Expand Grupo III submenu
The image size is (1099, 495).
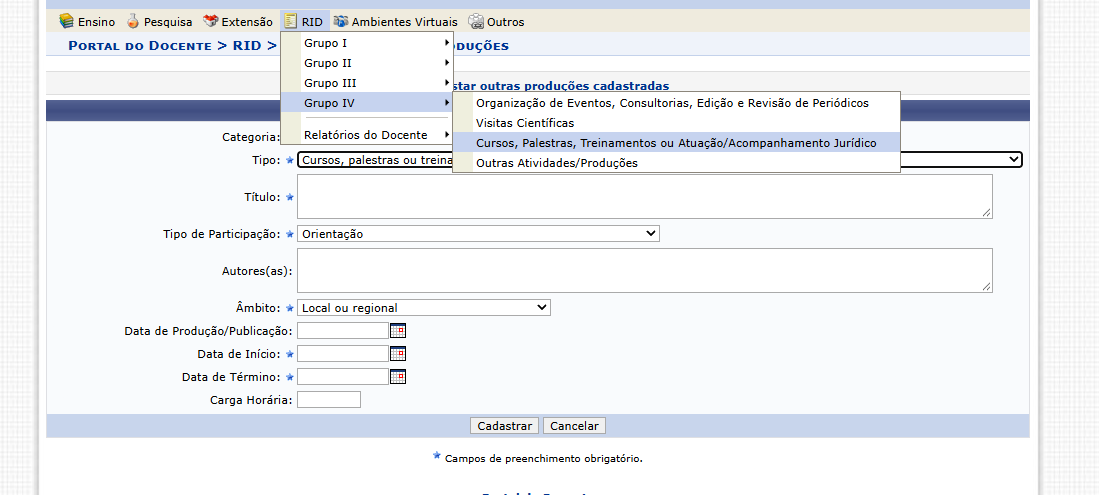[x=367, y=83]
